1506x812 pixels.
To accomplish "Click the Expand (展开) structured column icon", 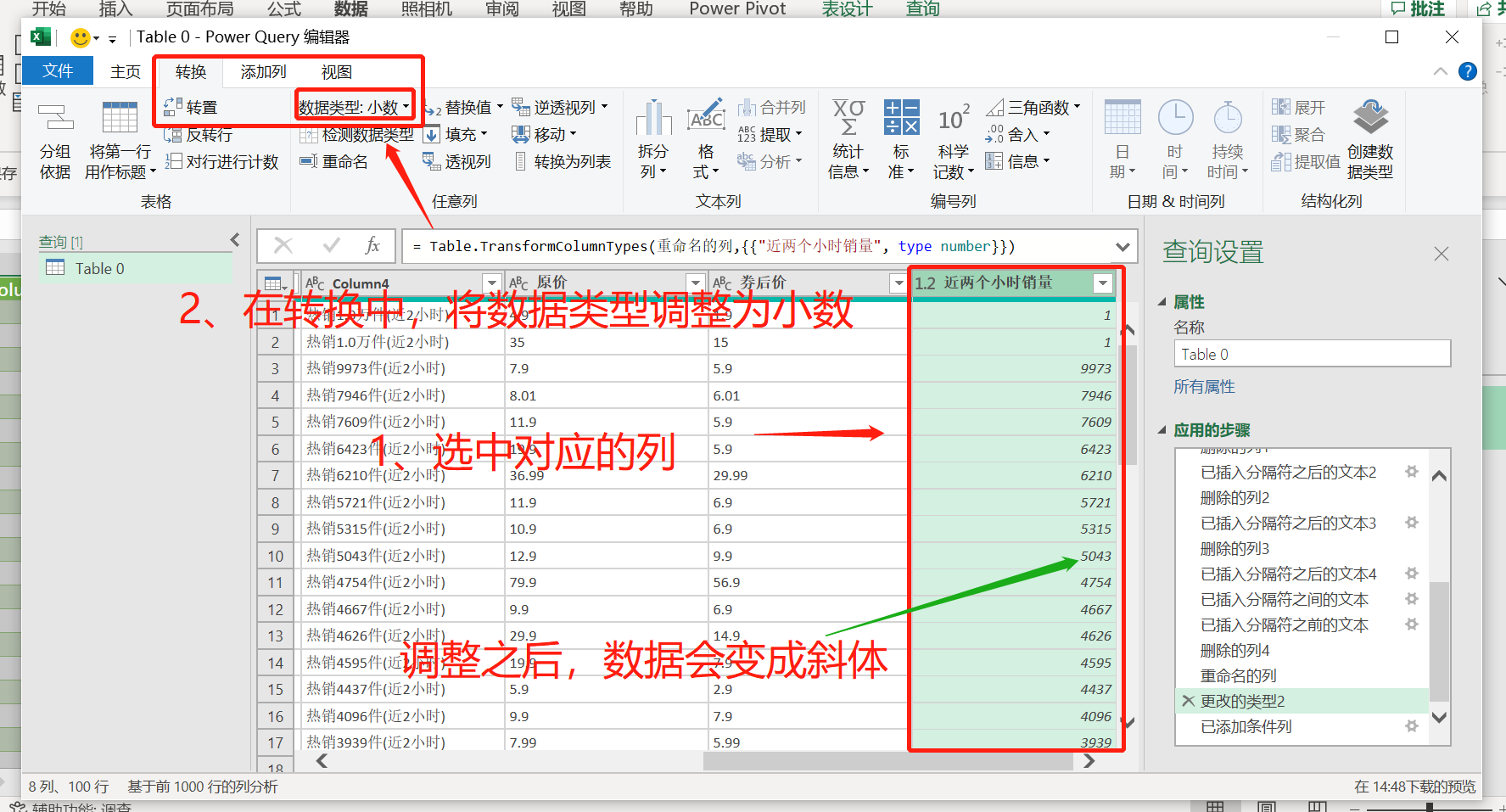I will 1280,108.
